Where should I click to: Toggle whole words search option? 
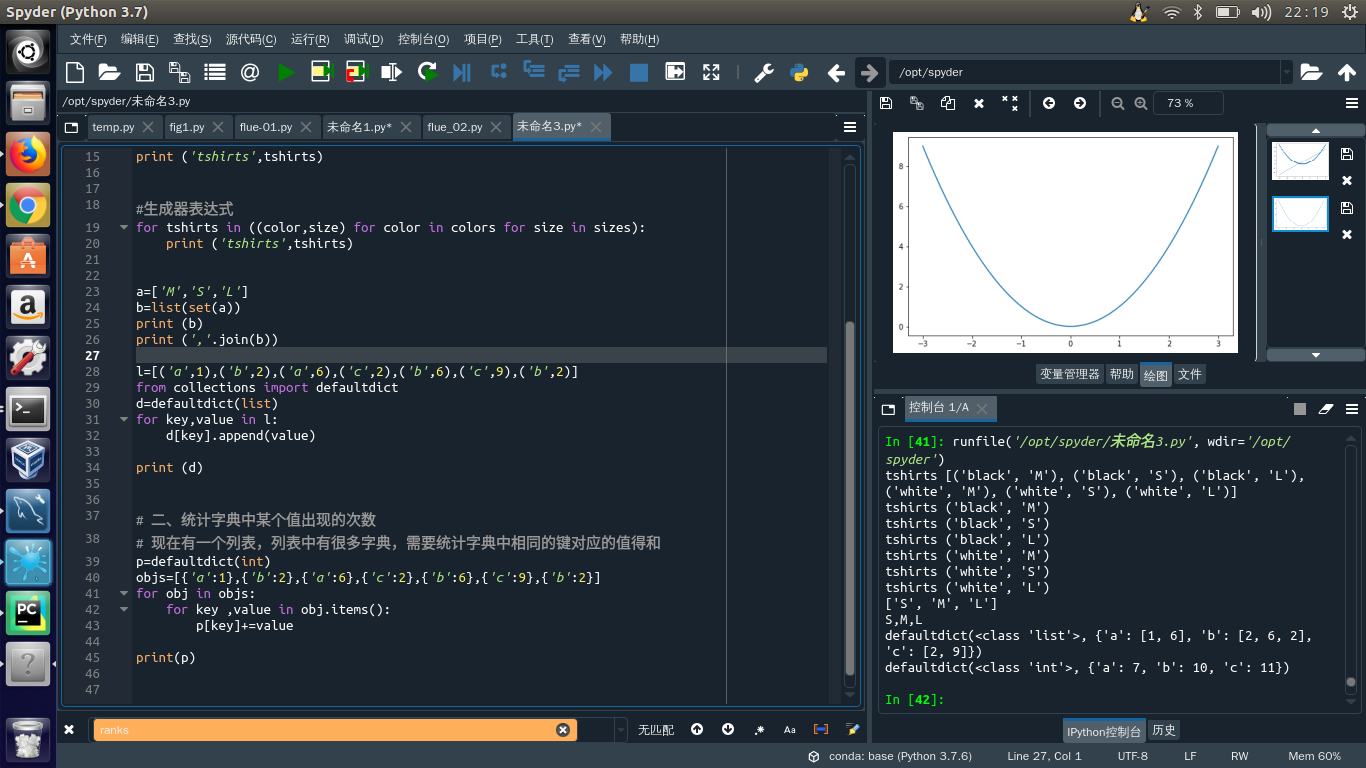[x=821, y=730]
